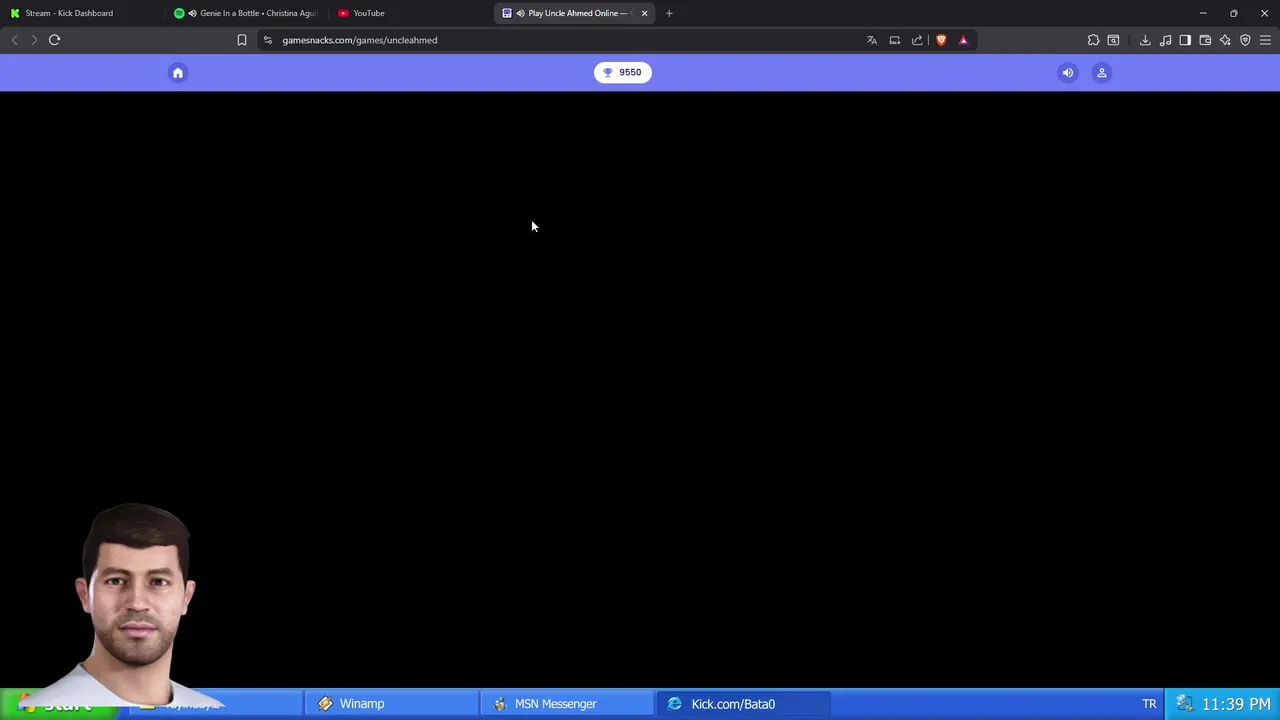The image size is (1280, 720).
Task: Open the GameSnacks profile icon
Action: point(1102,72)
